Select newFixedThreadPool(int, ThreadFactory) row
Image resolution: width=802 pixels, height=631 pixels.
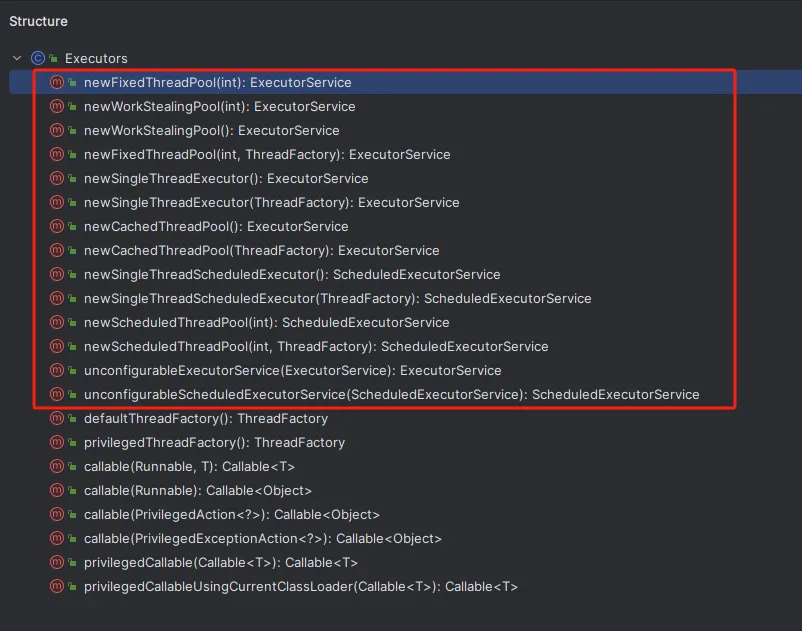pos(267,154)
